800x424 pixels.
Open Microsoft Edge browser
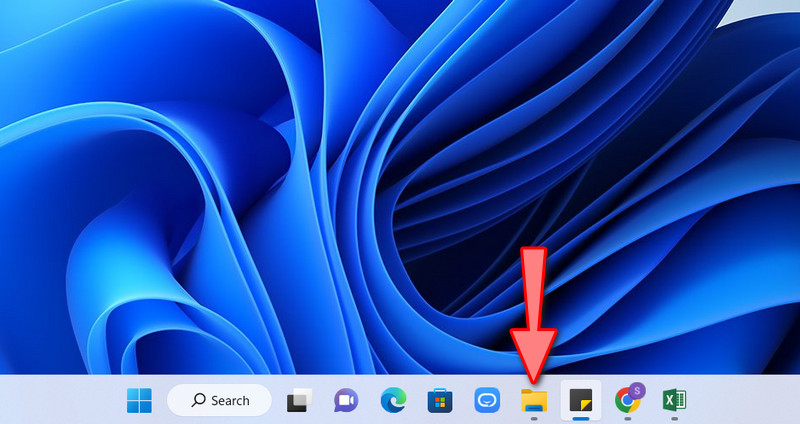[x=393, y=400]
